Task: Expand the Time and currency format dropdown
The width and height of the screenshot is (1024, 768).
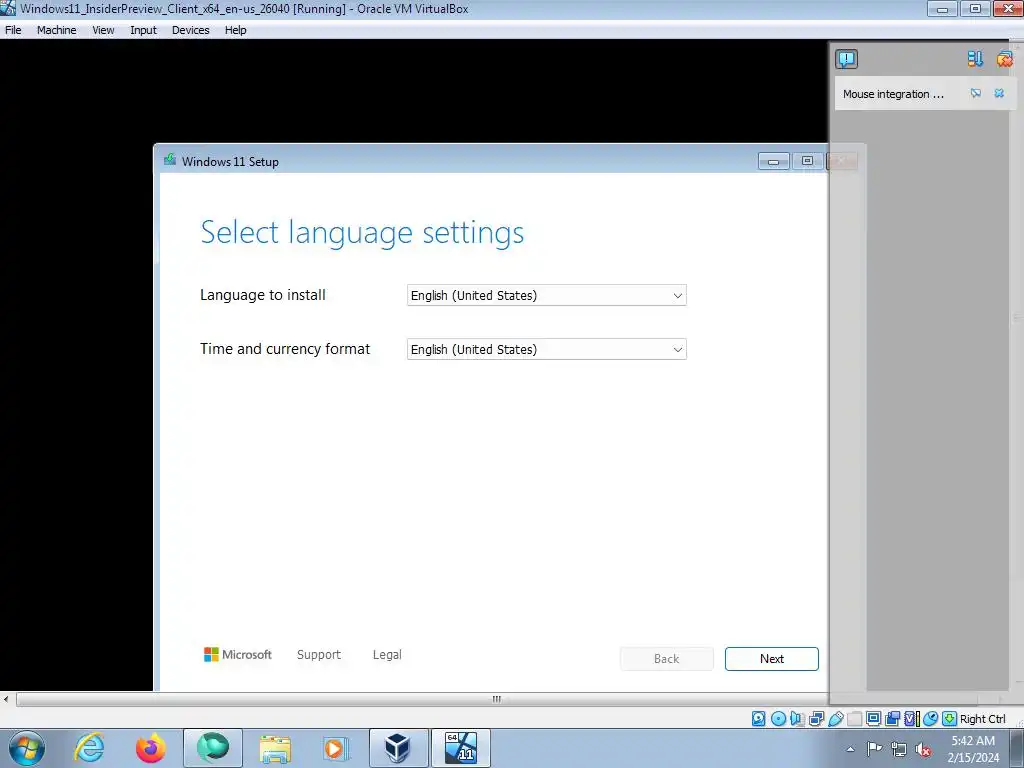Action: point(547,349)
